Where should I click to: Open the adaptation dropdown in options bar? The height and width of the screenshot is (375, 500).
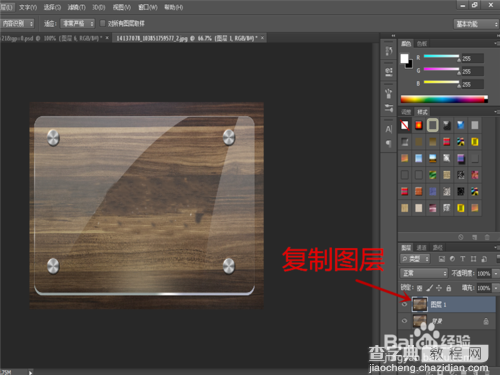(x=77, y=23)
